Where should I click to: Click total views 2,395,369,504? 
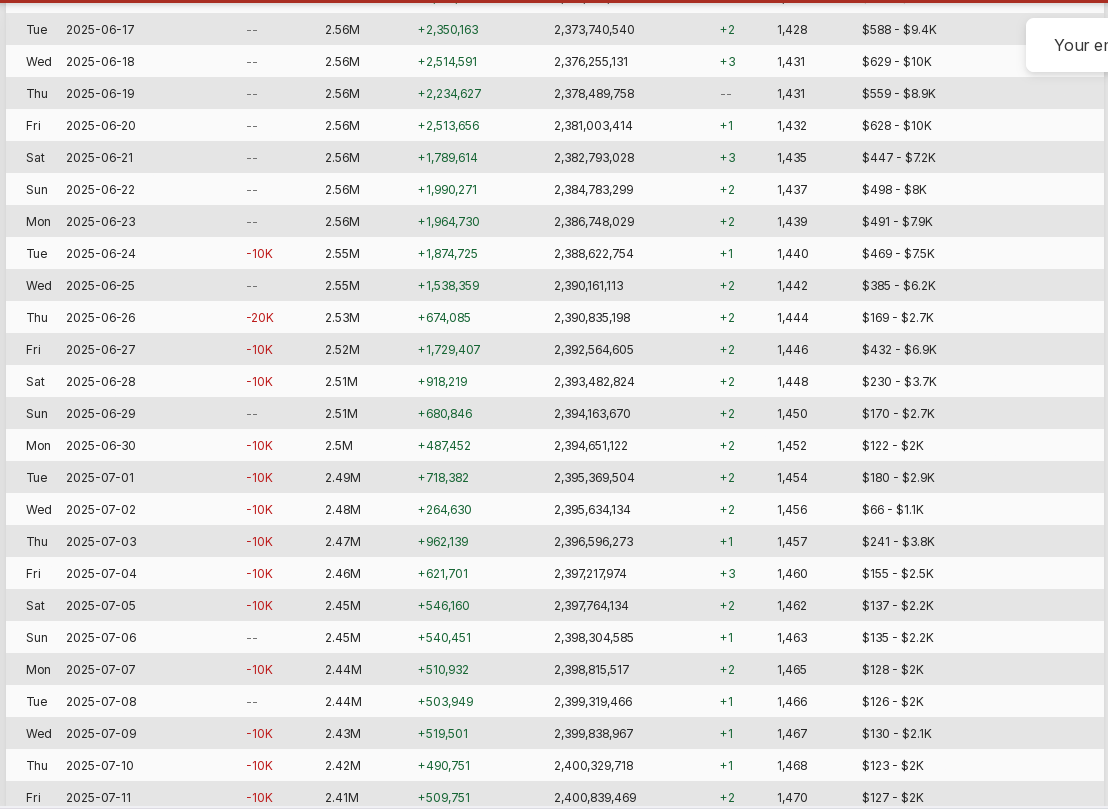pos(594,478)
